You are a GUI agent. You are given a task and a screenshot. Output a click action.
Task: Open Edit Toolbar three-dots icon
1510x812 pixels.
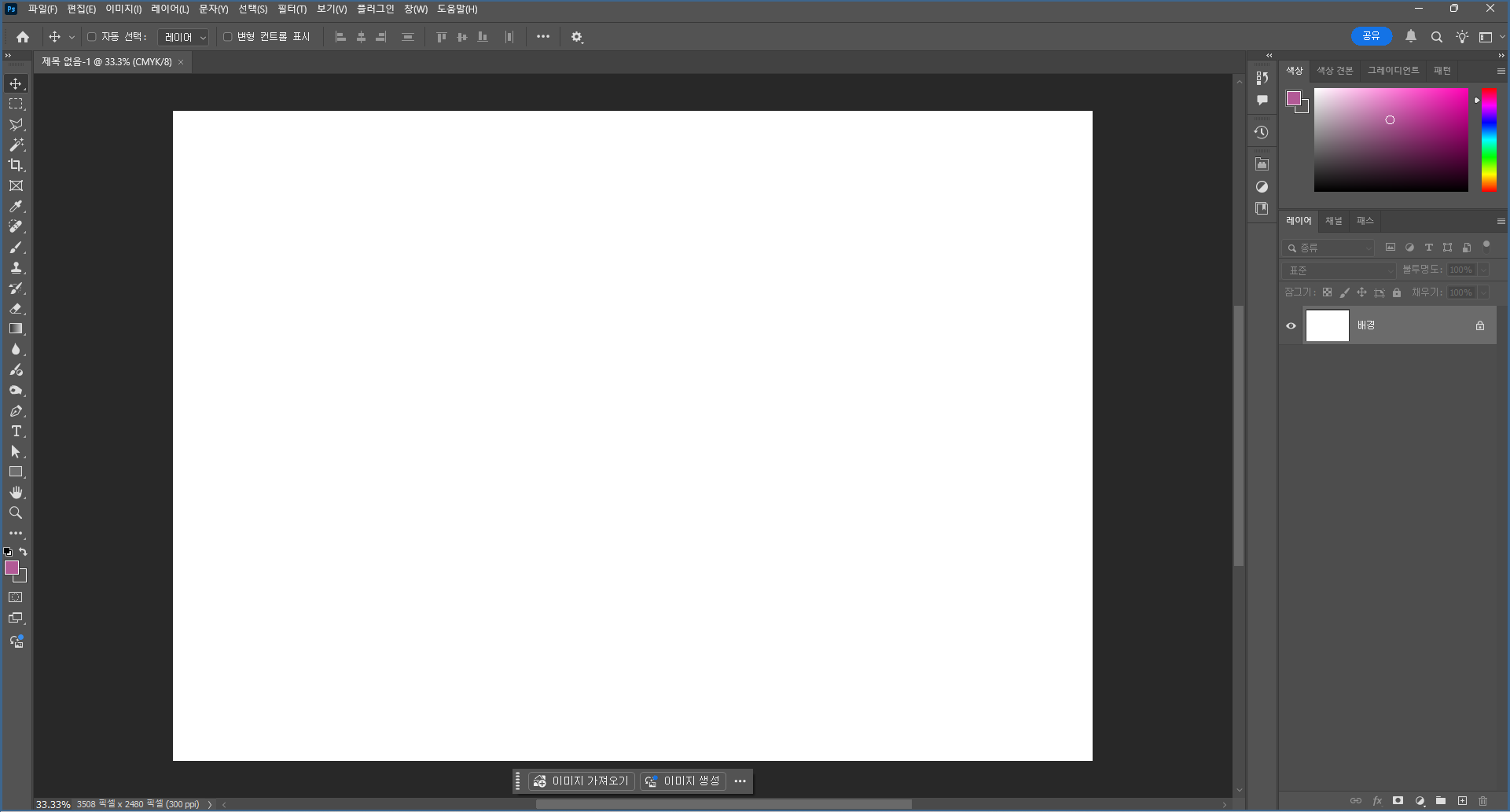tap(16, 533)
